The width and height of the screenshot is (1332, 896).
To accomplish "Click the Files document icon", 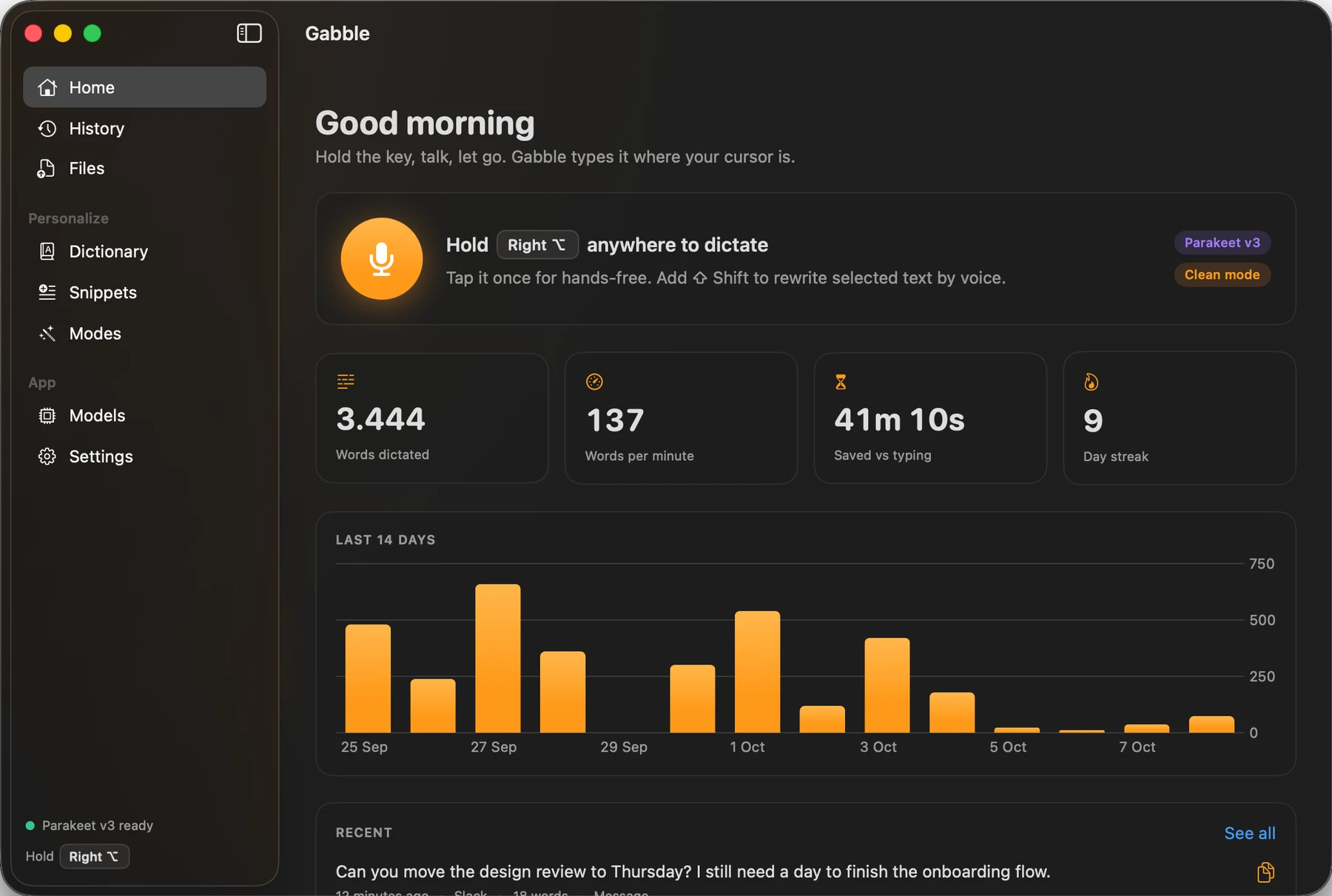I will pos(46,169).
